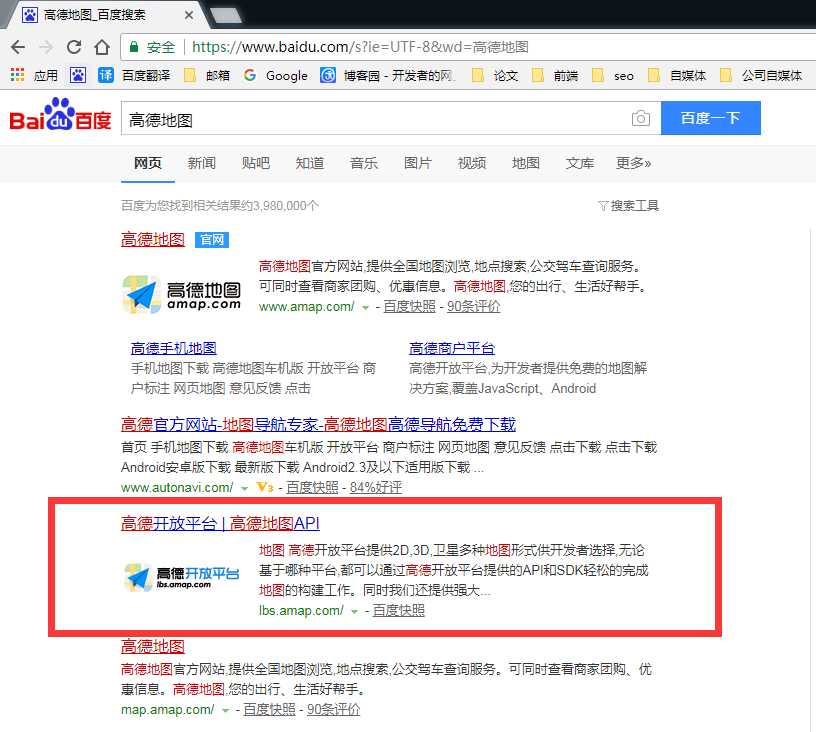Click the Baidu logo
Image resolution: width=816 pixels, height=732 pixels.
click(x=60, y=115)
